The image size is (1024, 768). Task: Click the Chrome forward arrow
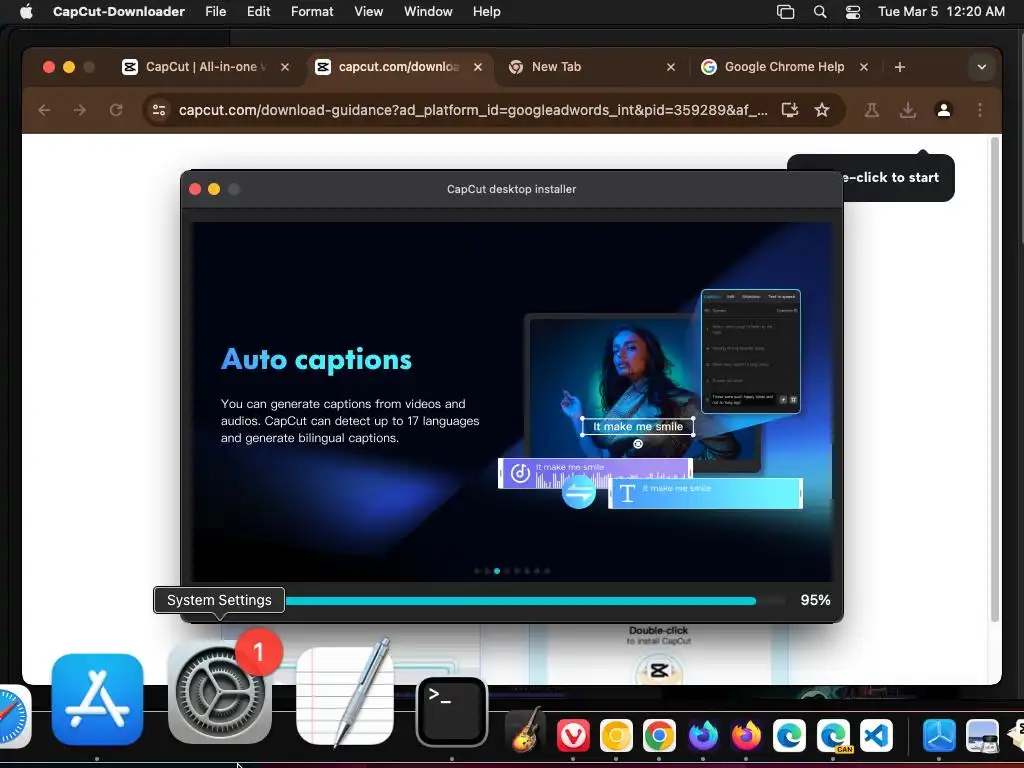point(80,110)
